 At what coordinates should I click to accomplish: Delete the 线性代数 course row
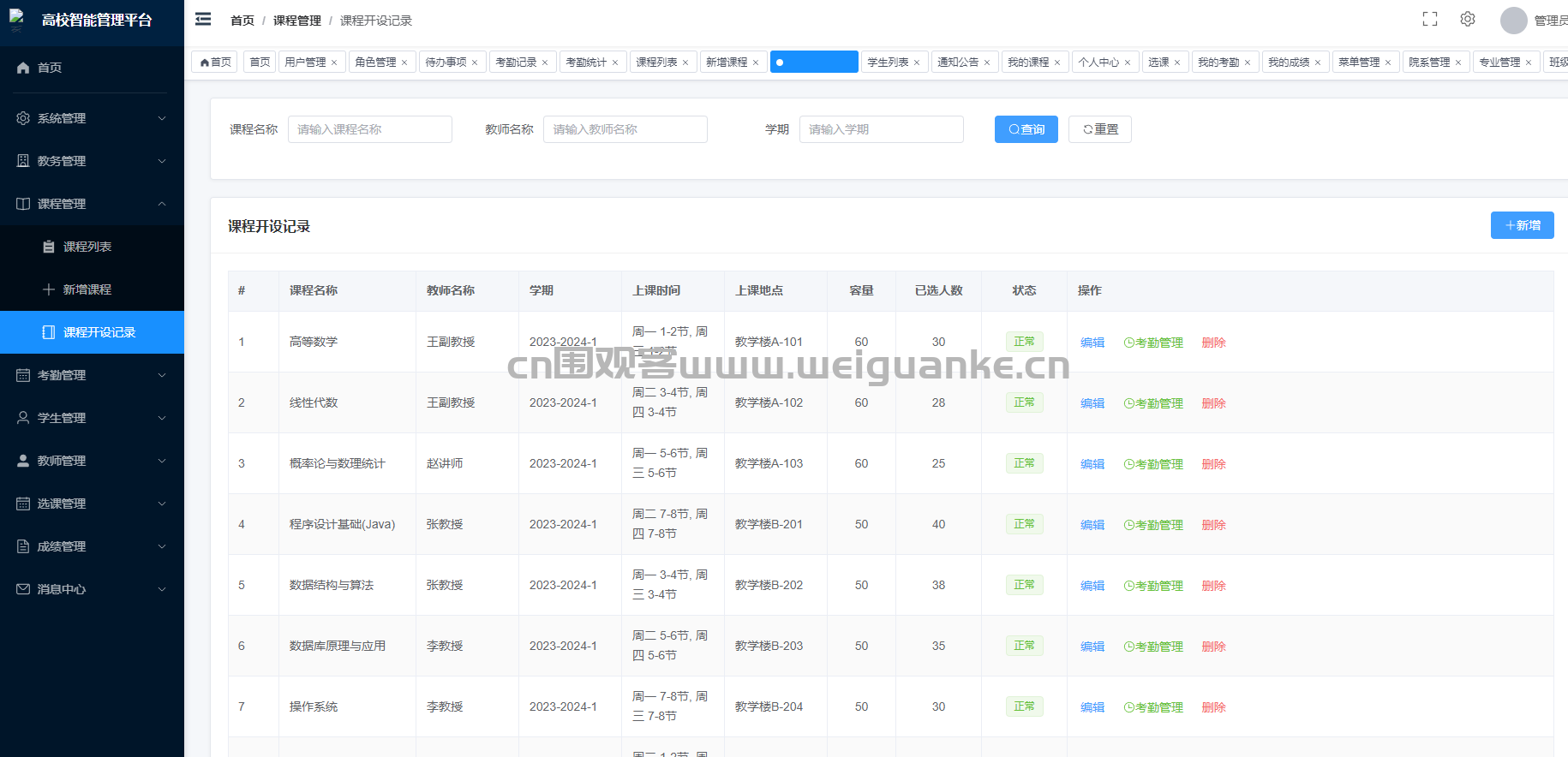coord(1213,403)
